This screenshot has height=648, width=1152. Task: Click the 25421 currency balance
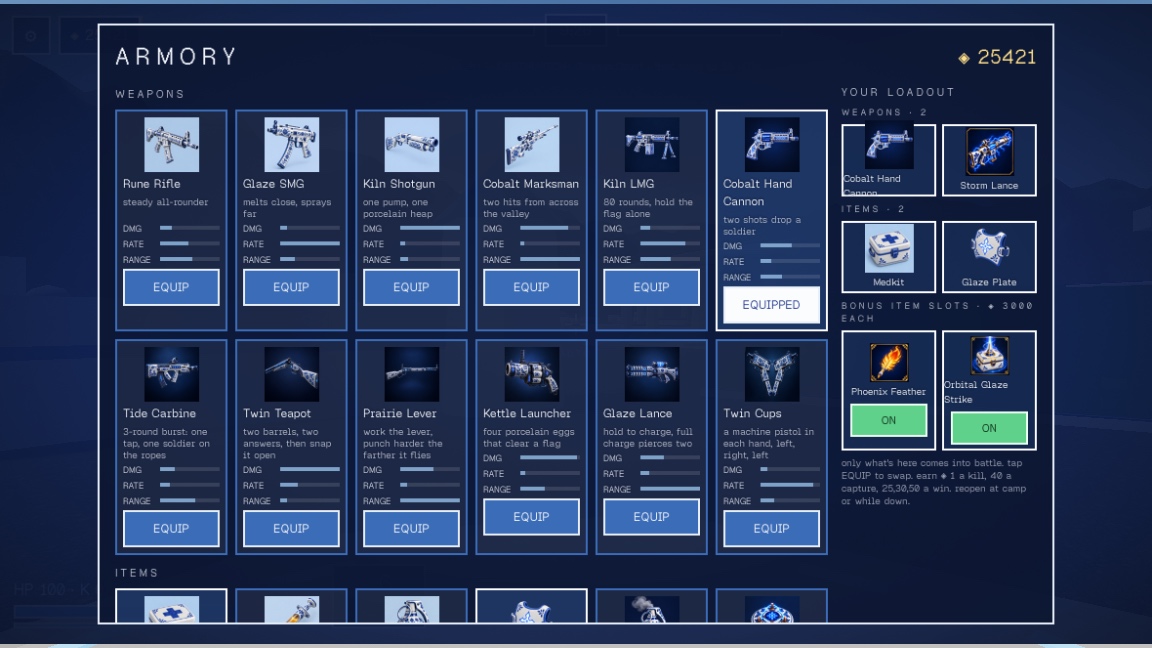pos(997,57)
